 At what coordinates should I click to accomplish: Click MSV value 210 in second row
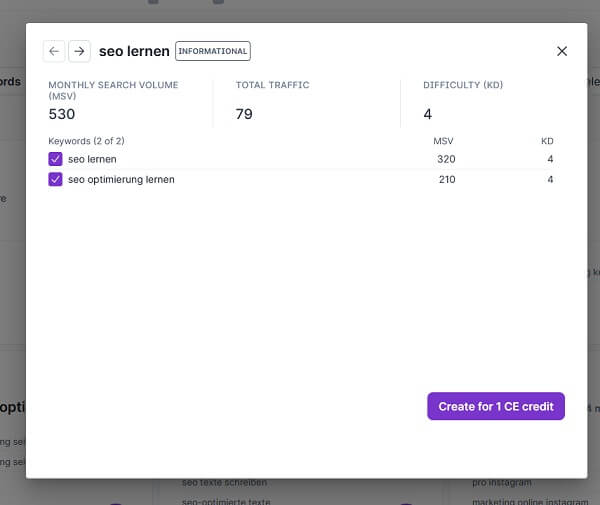point(446,180)
